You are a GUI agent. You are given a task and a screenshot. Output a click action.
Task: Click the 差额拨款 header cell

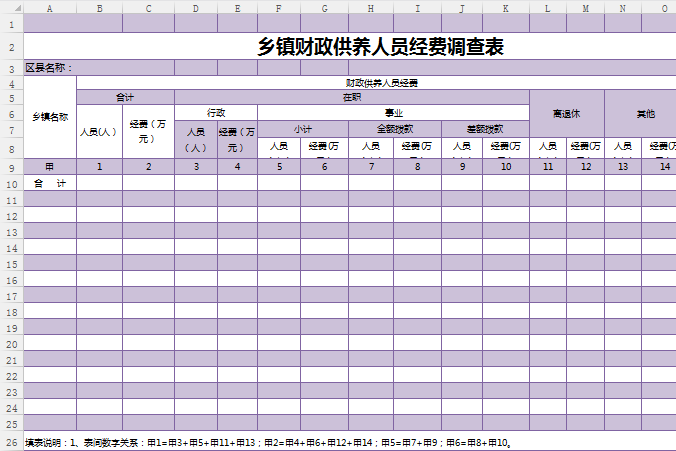point(485,128)
